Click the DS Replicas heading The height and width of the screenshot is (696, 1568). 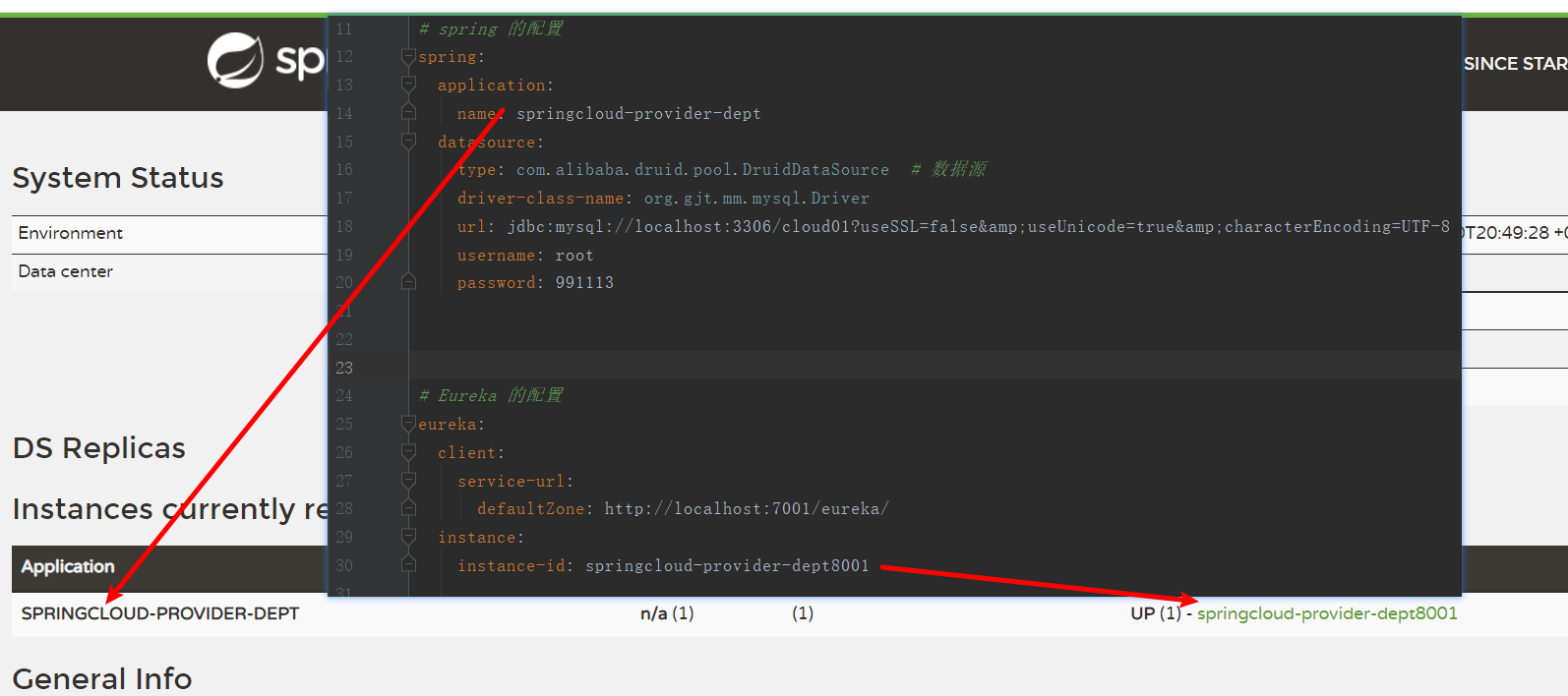pyautogui.click(x=99, y=448)
